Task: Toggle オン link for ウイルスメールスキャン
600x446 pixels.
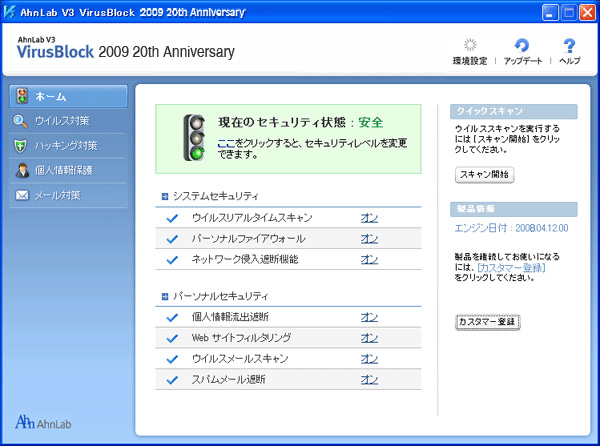Action: [369, 359]
